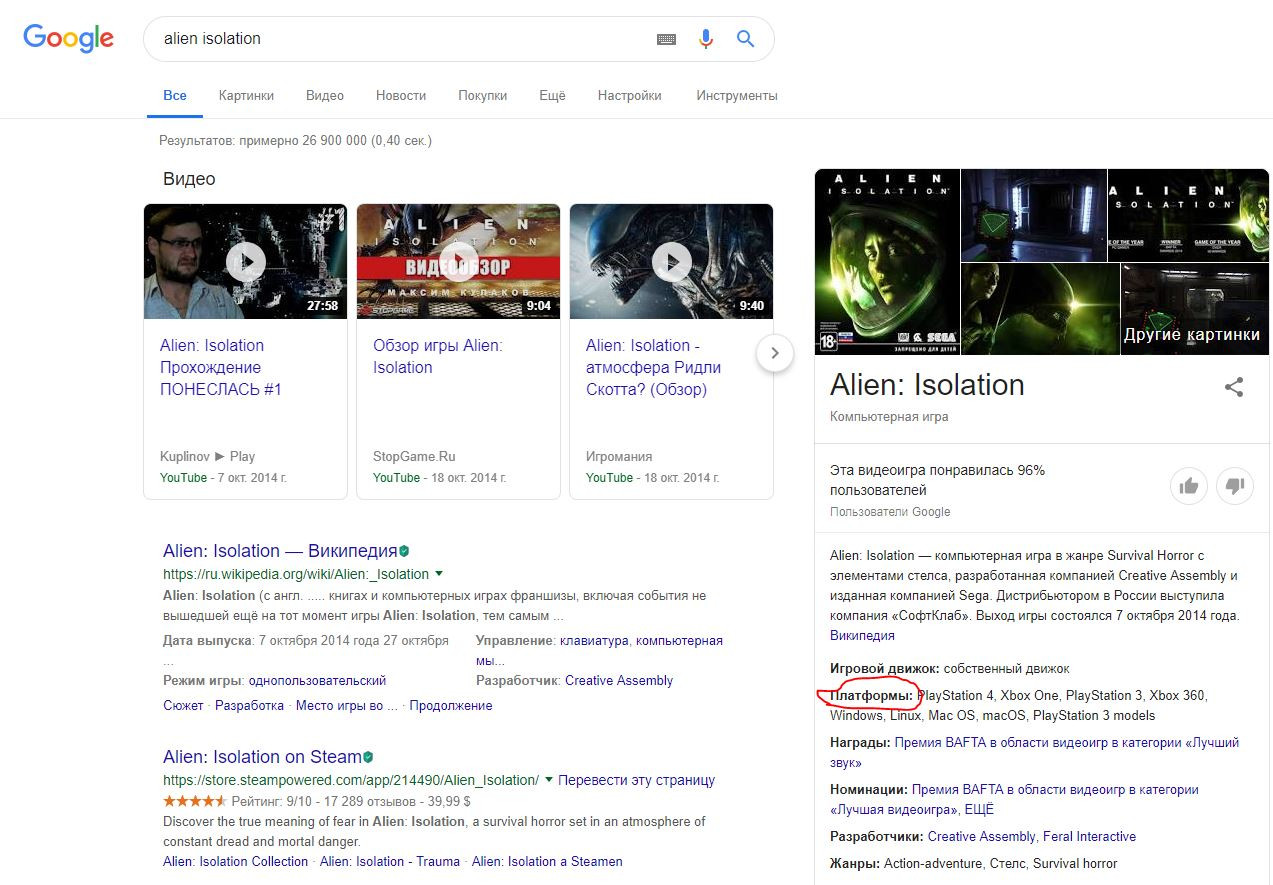1273x885 pixels.
Task: Expand dropdown arrow beside Wikipedia URL
Action: click(439, 574)
